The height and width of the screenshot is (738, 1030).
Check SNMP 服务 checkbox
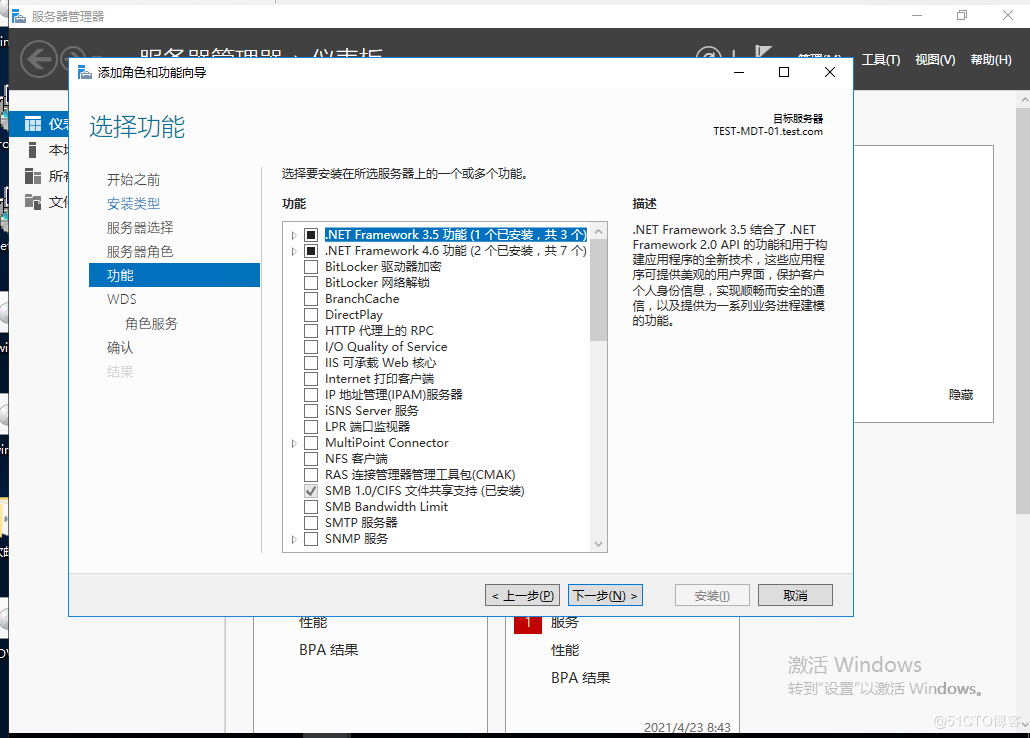click(311, 539)
